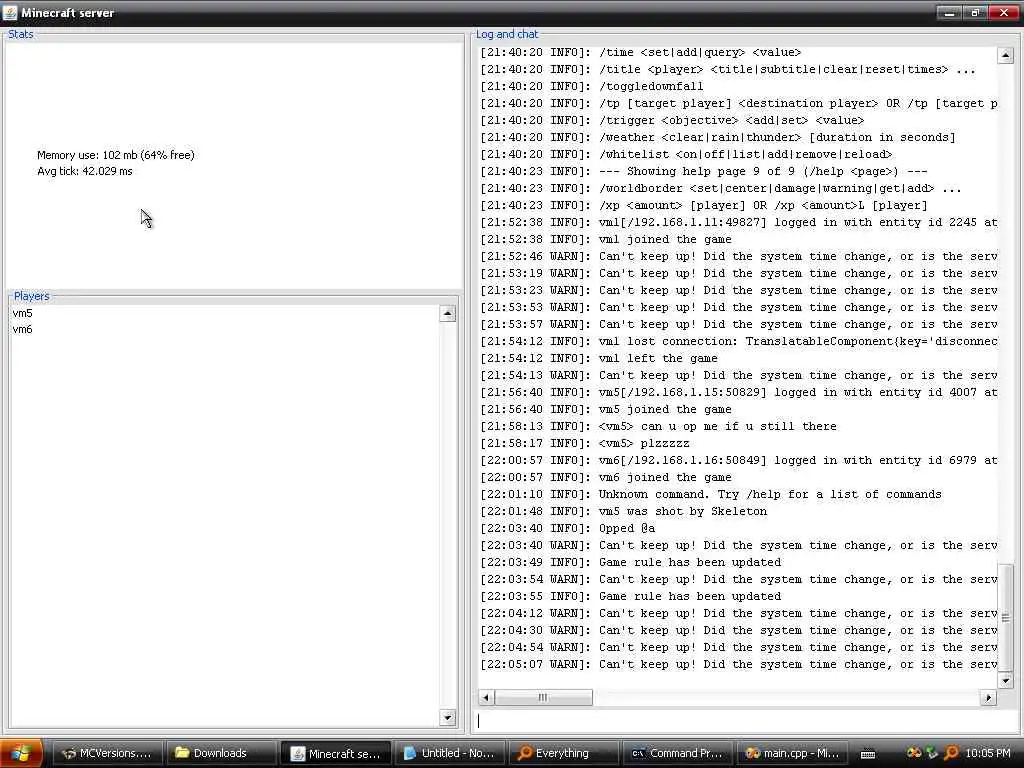The width and height of the screenshot is (1024, 768).
Task: Select player vm6 in Players list
Action: pos(22,329)
